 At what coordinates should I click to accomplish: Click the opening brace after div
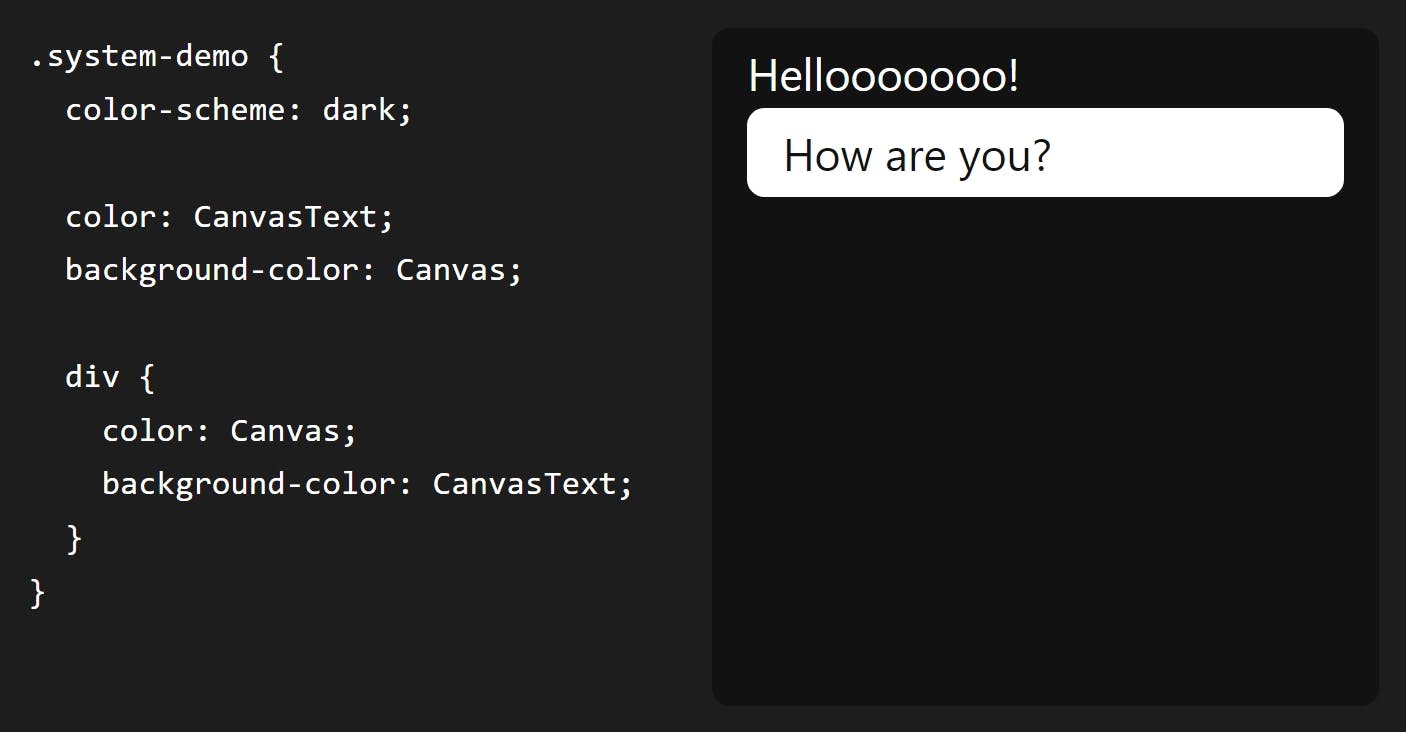[x=146, y=377]
